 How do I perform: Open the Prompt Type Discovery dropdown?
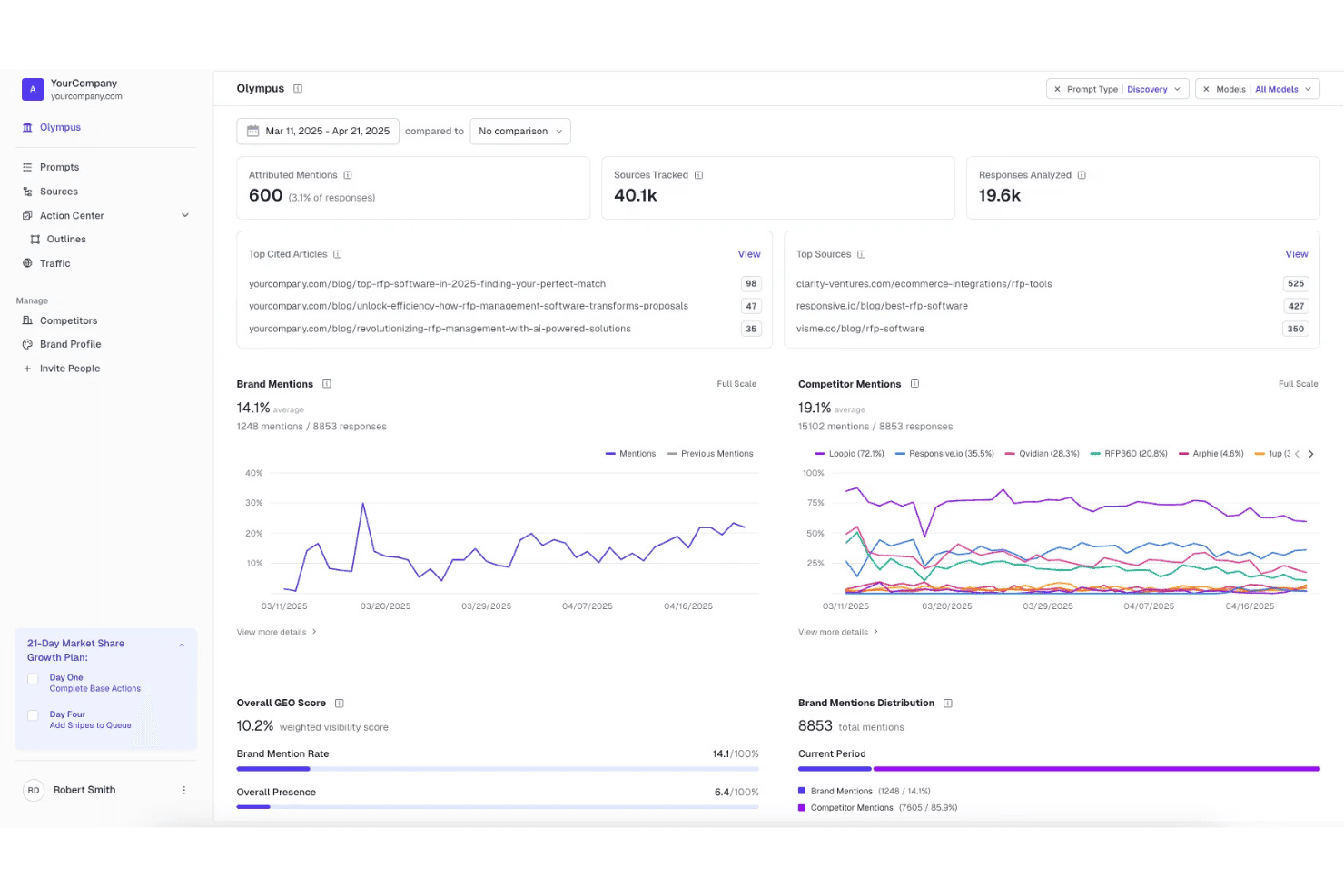(x=1154, y=89)
